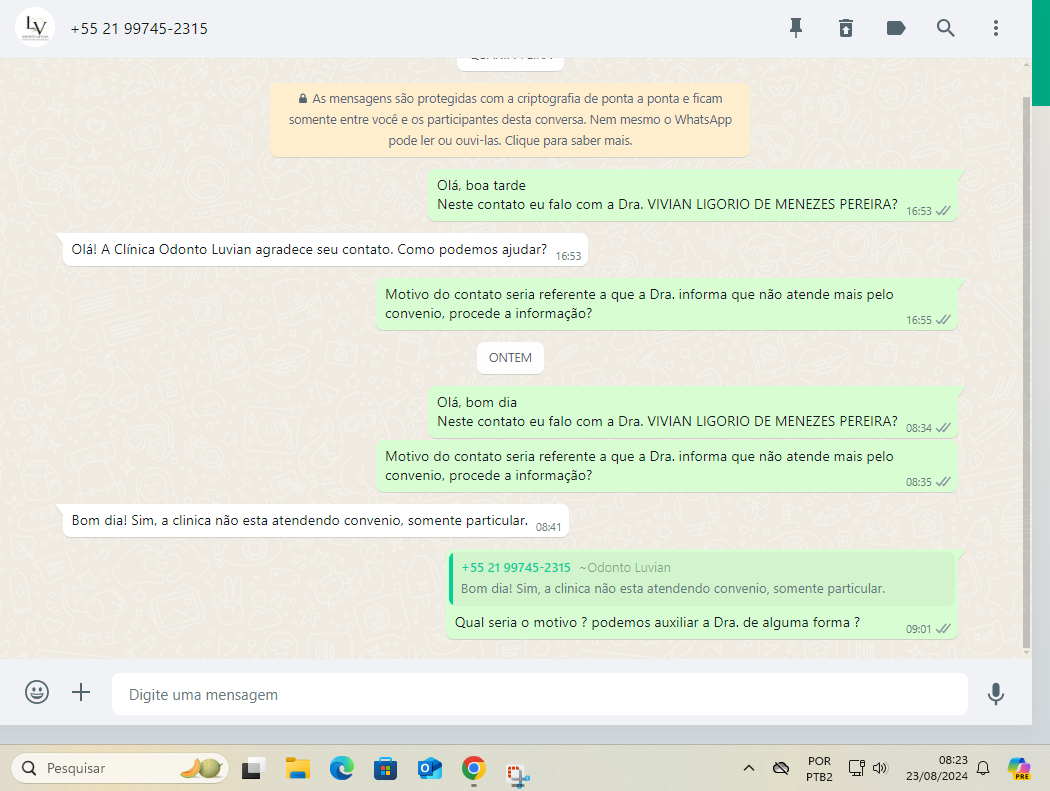This screenshot has width=1050, height=791.
Task: Pin this conversation with the pin icon
Action: [796, 28]
